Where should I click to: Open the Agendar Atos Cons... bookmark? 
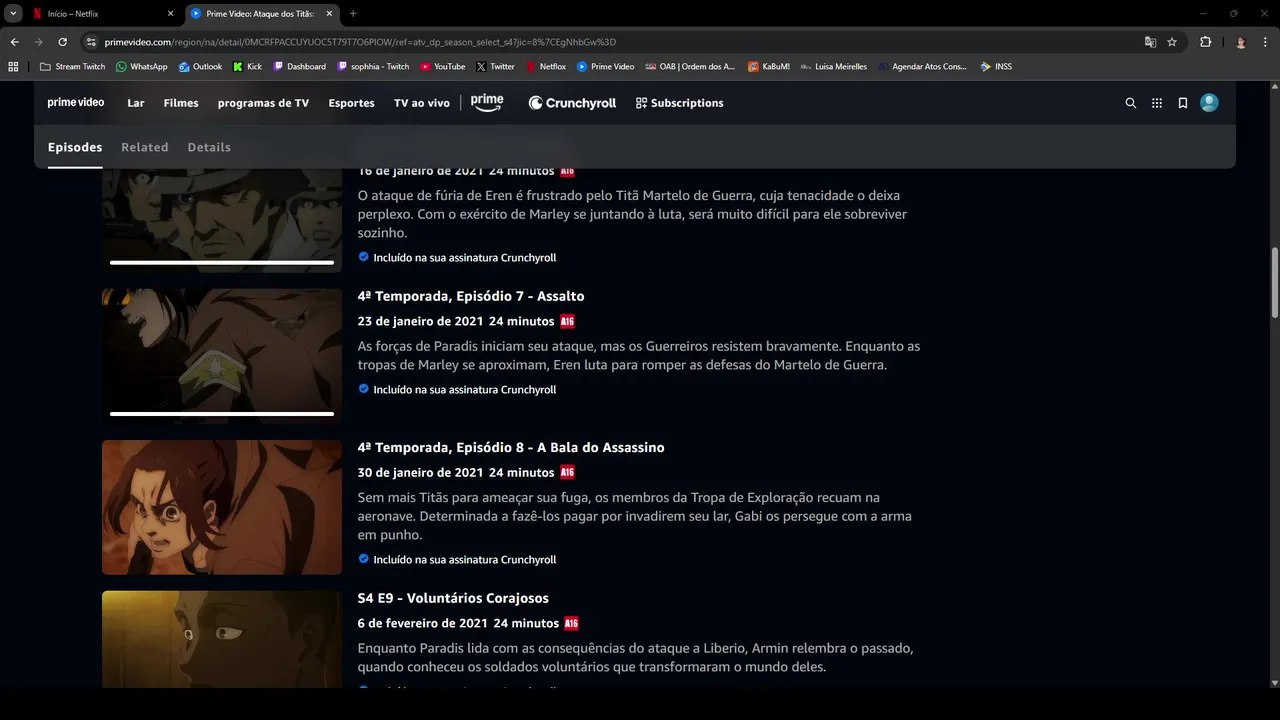pos(922,67)
